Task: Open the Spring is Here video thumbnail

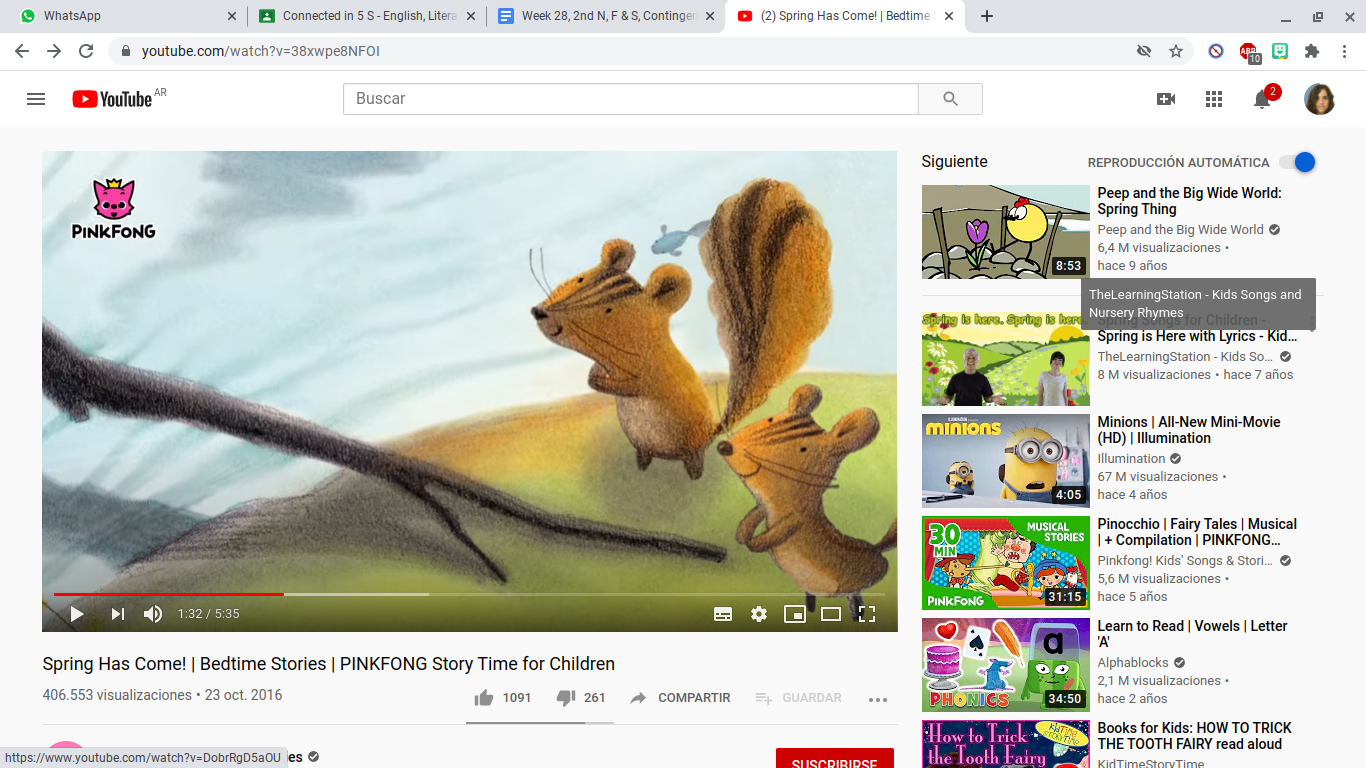Action: 1006,358
